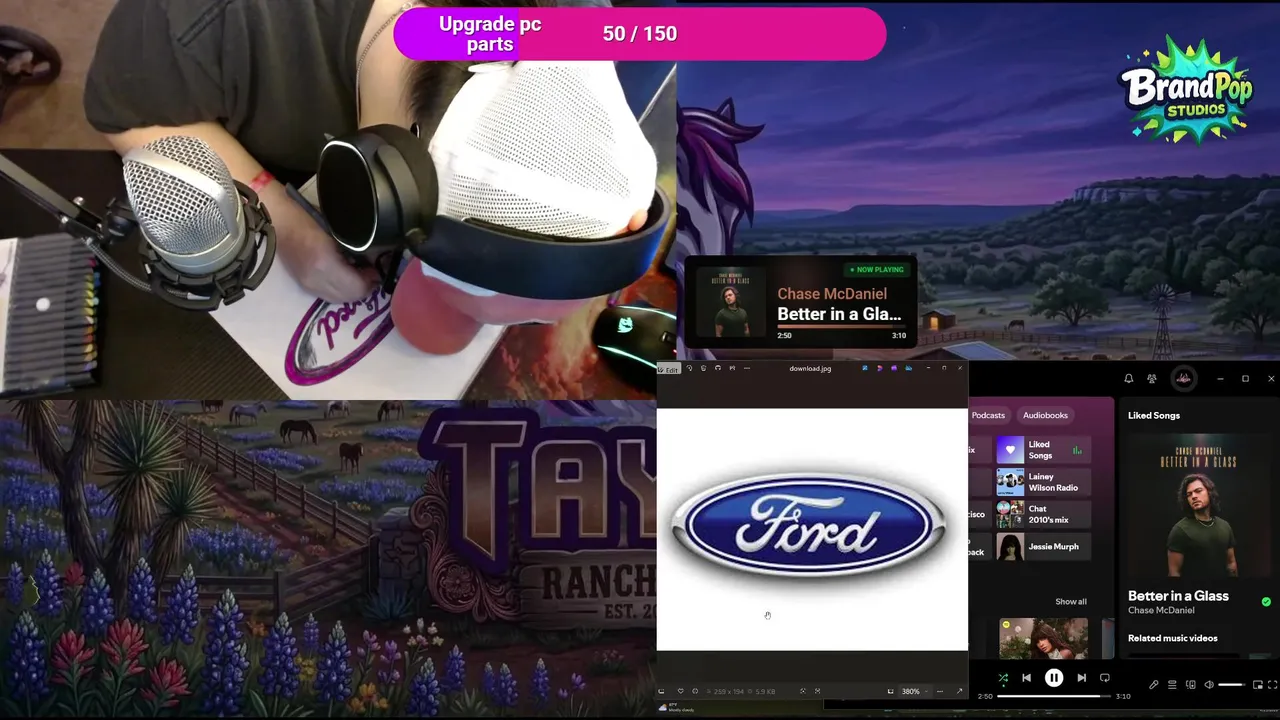Viewport: 1280px width, 720px height.
Task: Click Chase McDaniel artist name in Spotify panel
Action: tap(1161, 610)
